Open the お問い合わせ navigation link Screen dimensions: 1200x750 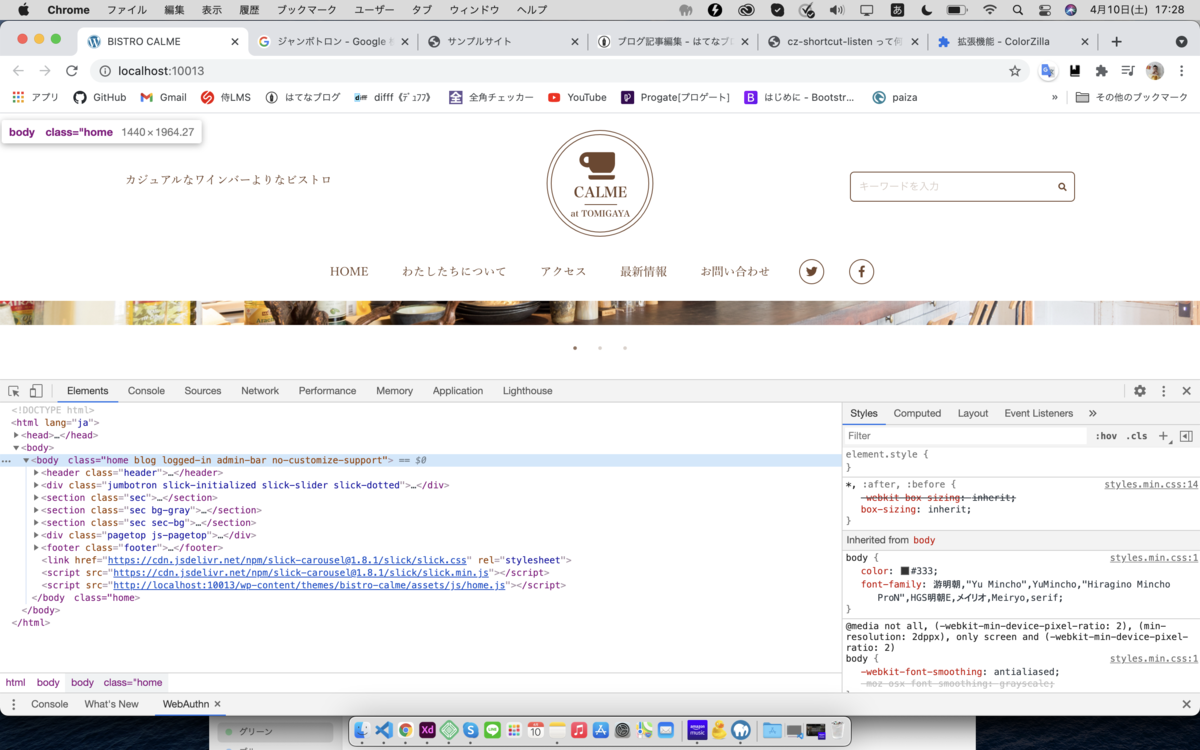click(x=735, y=272)
